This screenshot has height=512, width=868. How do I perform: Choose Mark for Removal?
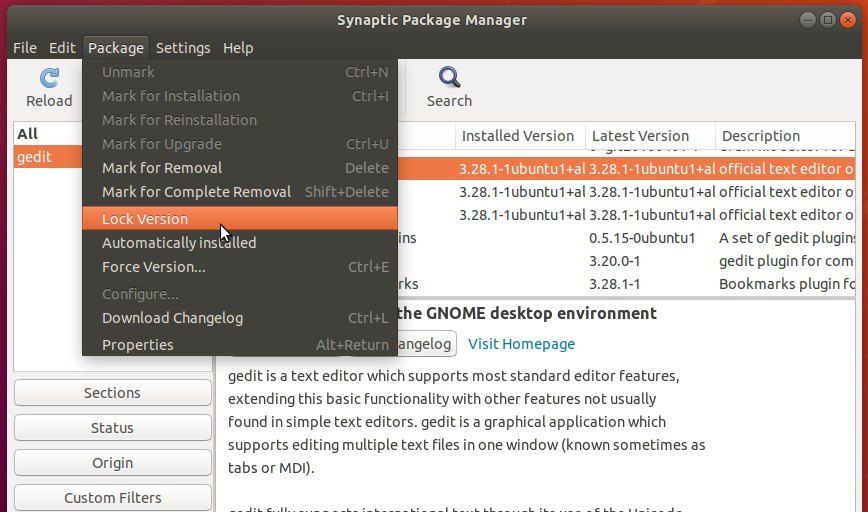pyautogui.click(x=240, y=168)
